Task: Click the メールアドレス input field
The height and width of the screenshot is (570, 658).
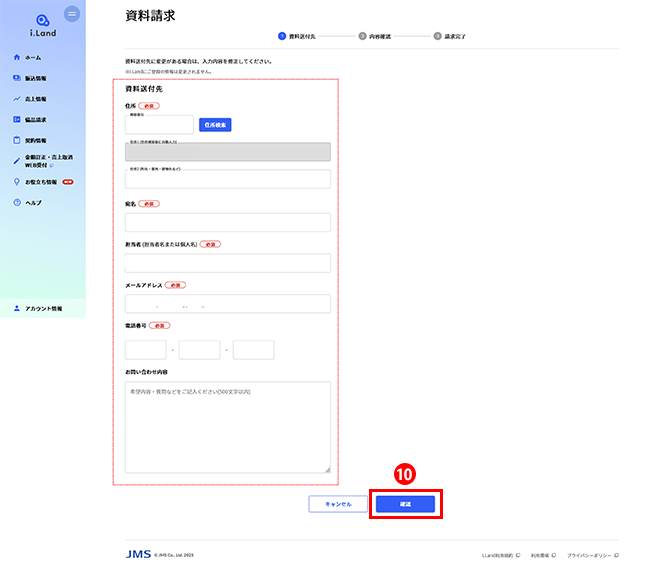Action: coord(227,304)
